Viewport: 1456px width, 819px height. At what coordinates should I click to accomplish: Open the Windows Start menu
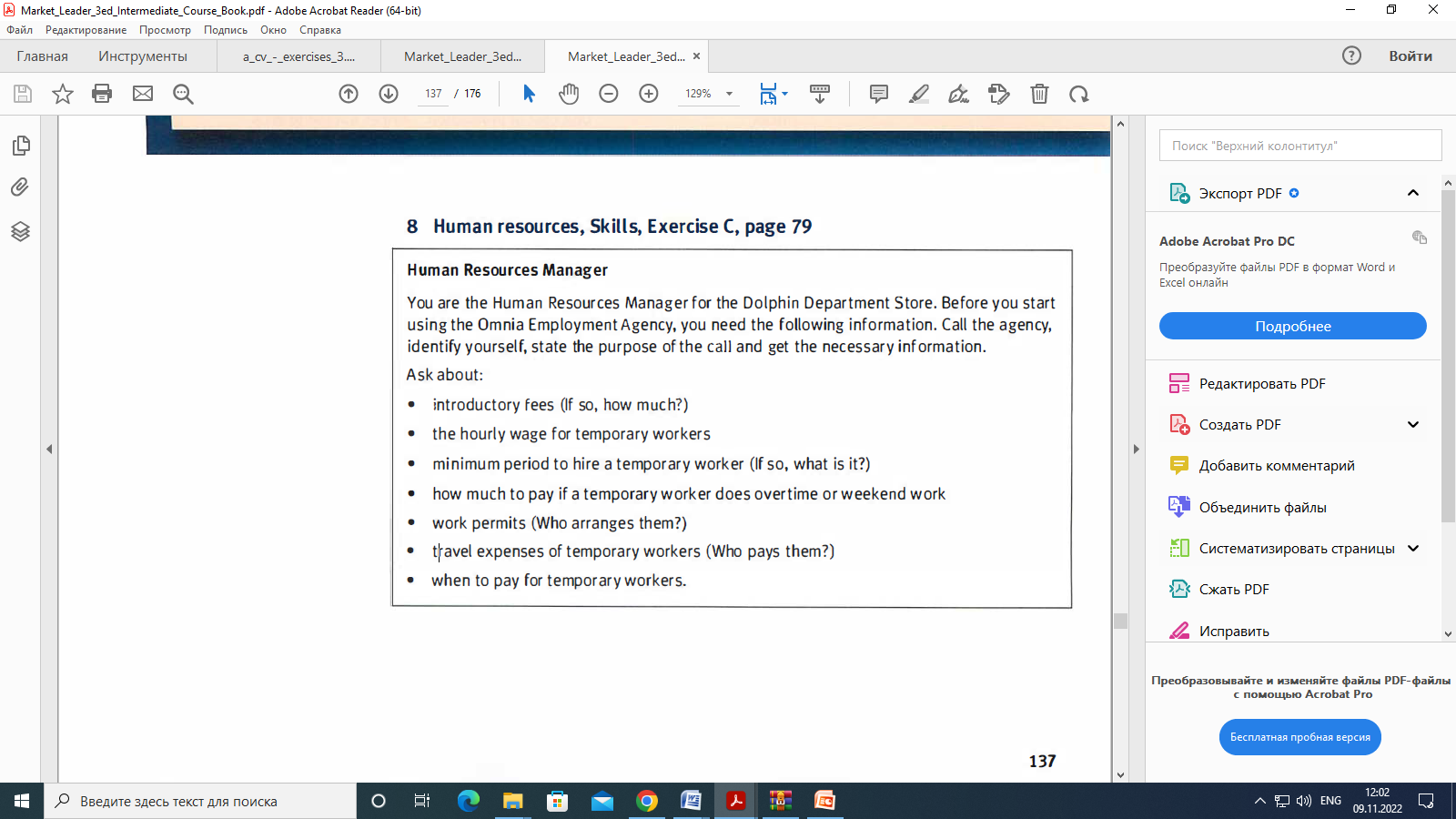click(22, 801)
